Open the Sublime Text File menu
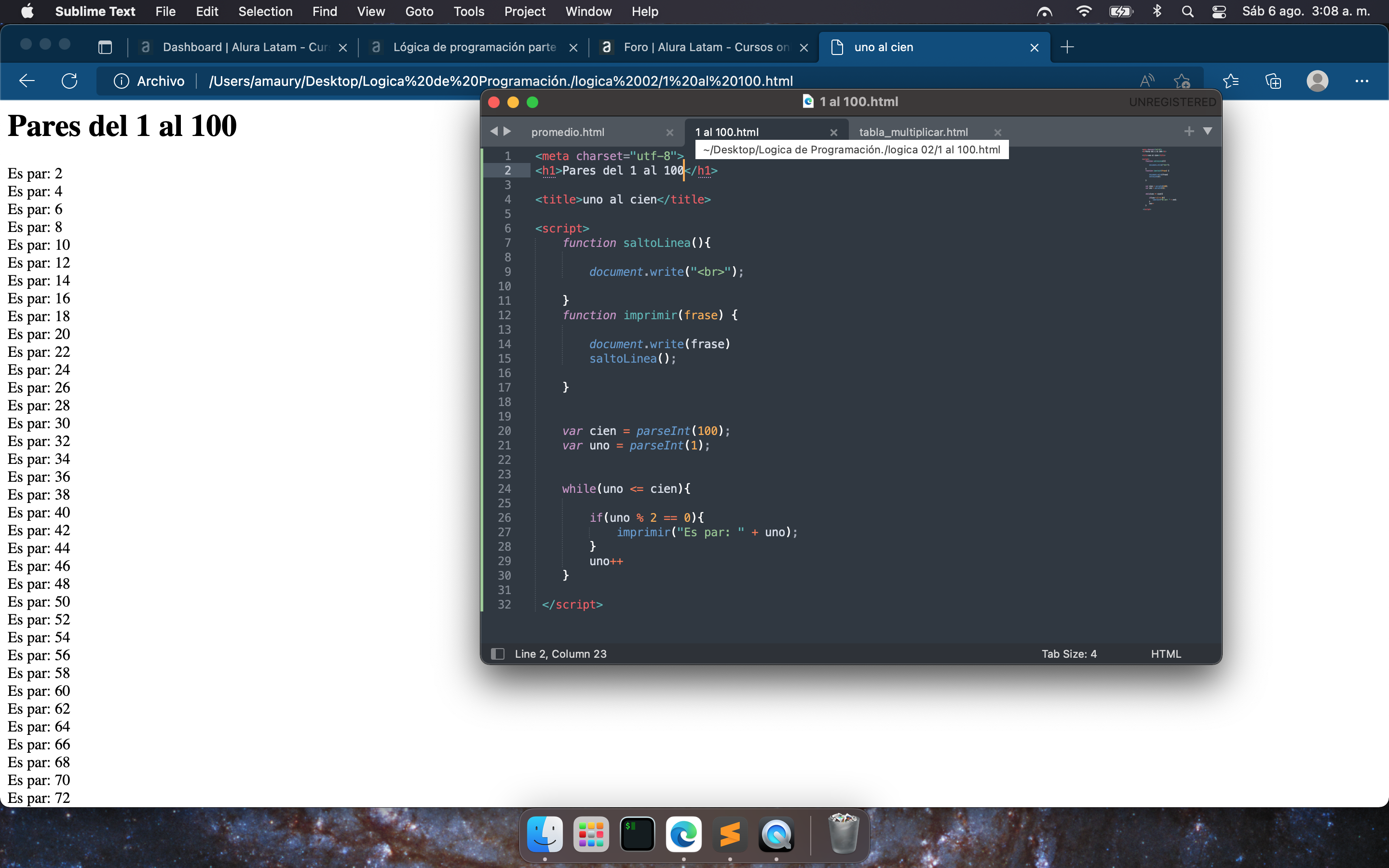1389x868 pixels. [165, 12]
